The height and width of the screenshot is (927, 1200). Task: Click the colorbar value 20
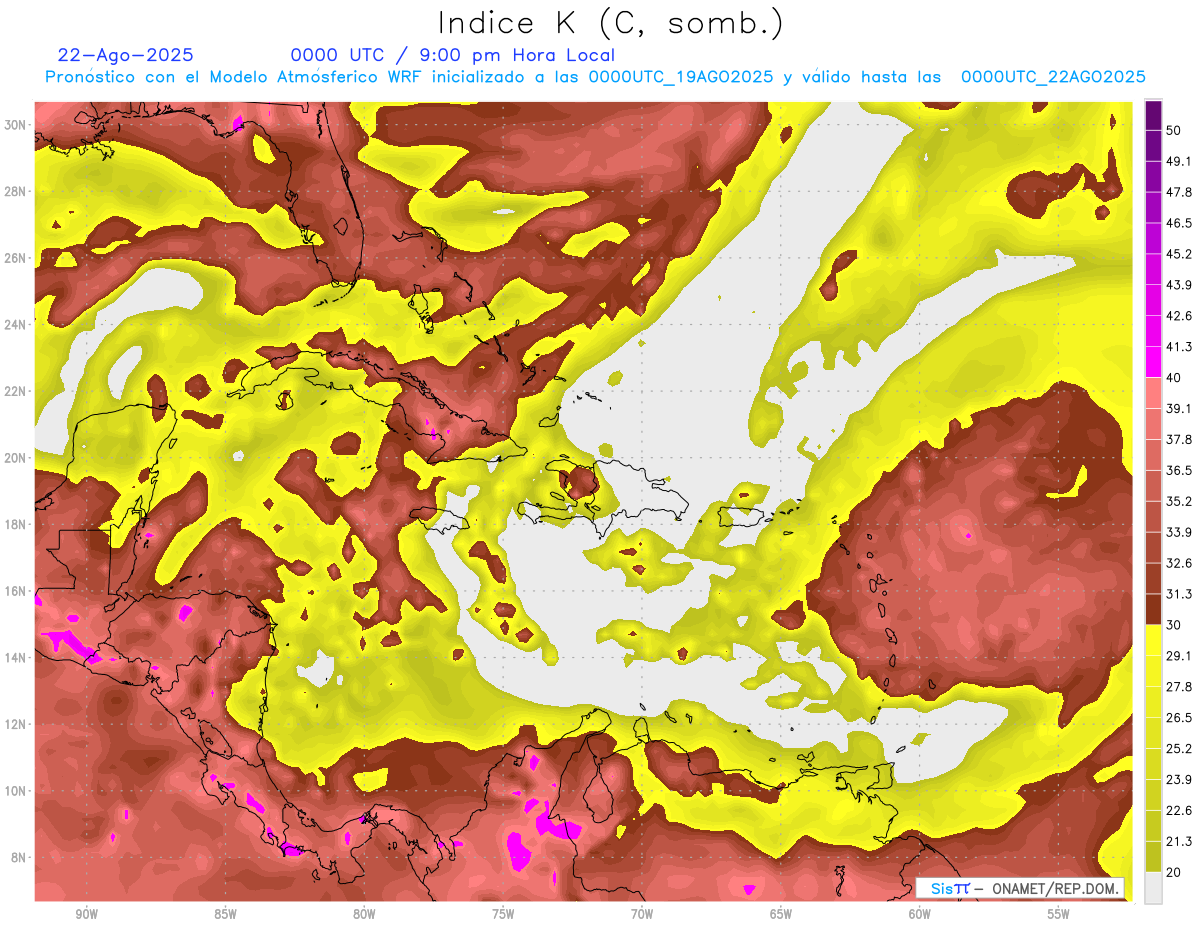click(x=1174, y=873)
